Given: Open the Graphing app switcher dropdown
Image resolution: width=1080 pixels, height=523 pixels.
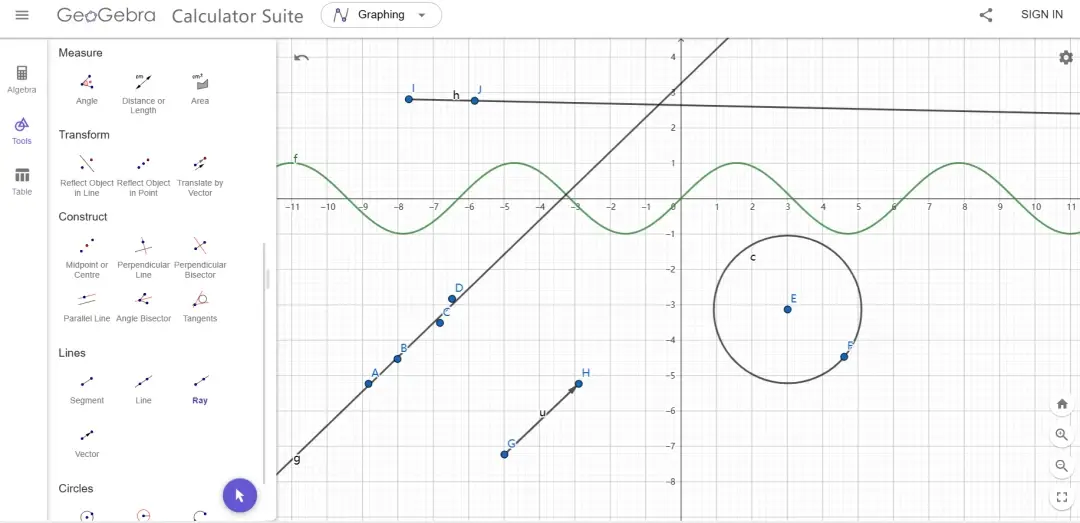Looking at the screenshot, I should click(x=381, y=15).
